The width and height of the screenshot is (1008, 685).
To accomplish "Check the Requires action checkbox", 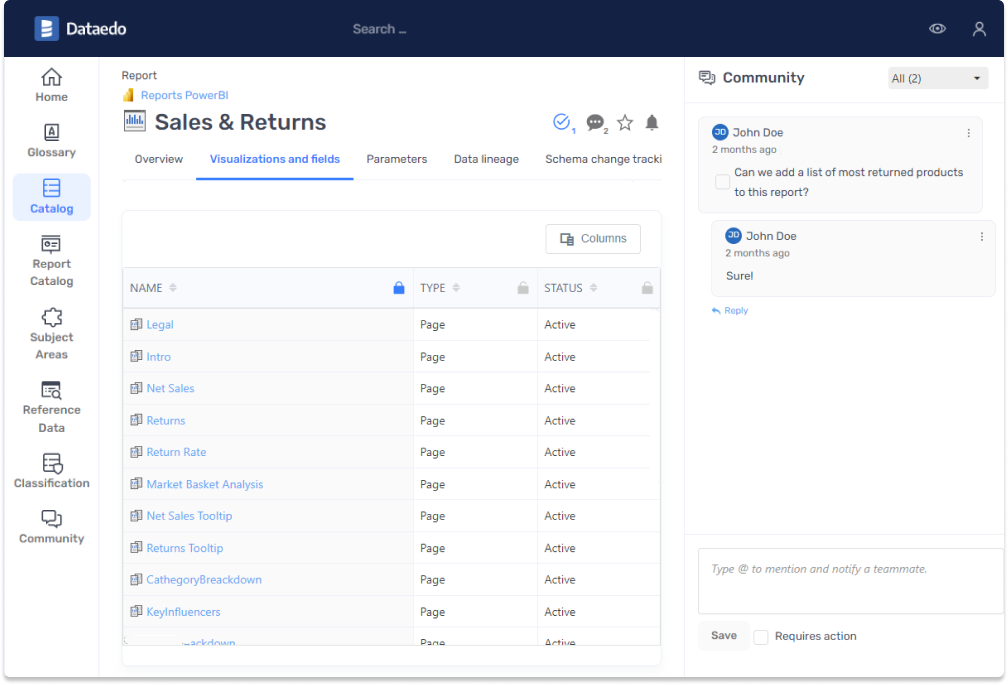I will click(x=761, y=637).
